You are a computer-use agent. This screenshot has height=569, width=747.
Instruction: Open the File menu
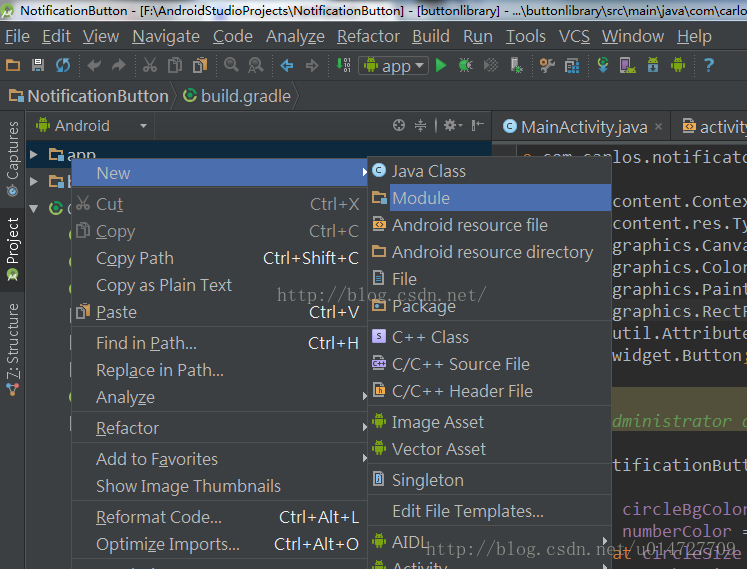tap(17, 36)
